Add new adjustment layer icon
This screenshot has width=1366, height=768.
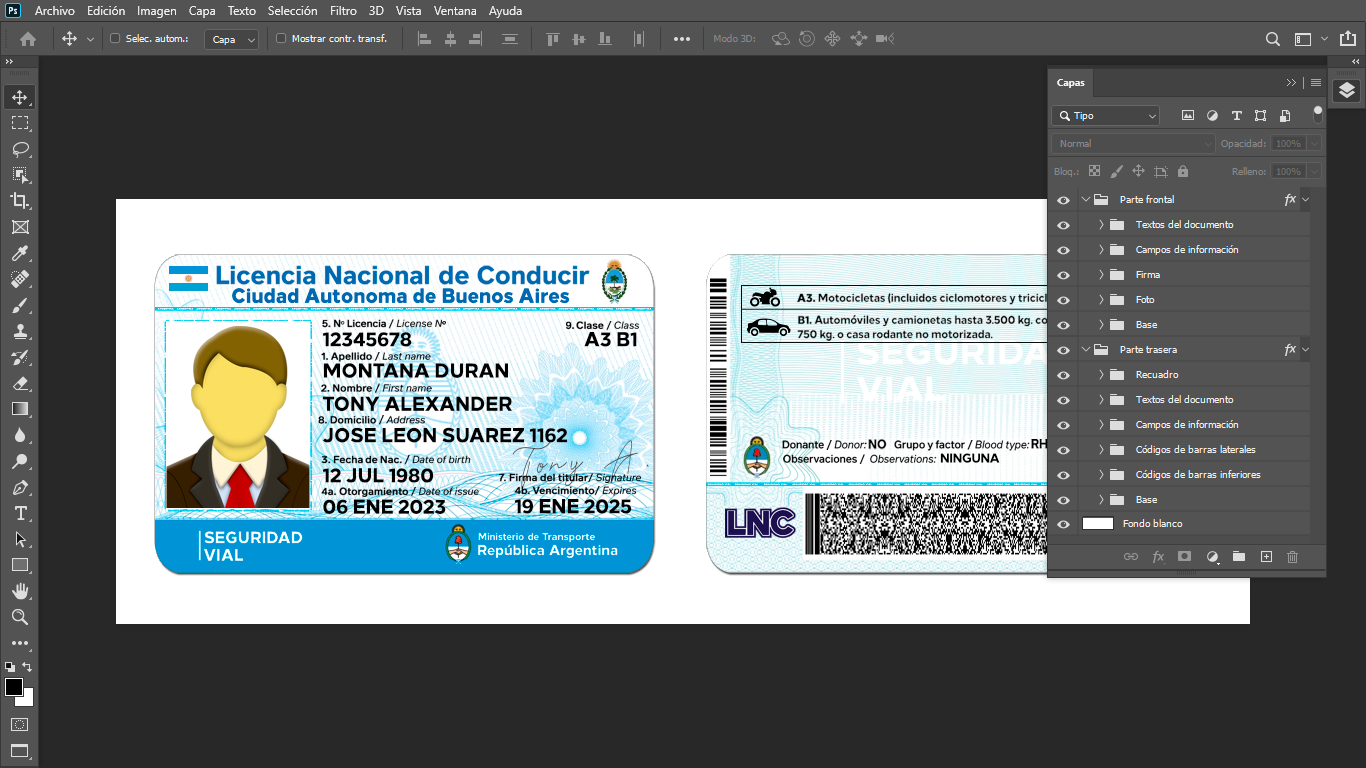click(1212, 557)
